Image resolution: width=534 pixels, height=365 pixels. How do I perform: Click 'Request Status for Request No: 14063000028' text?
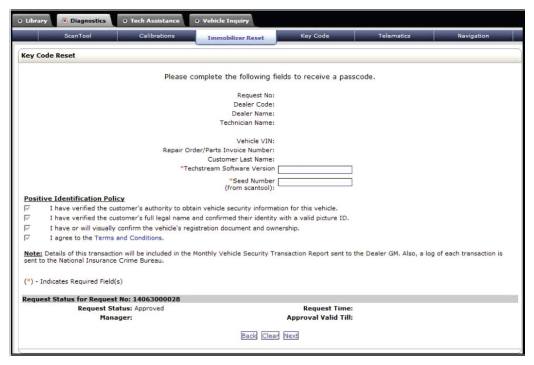[x=101, y=299]
